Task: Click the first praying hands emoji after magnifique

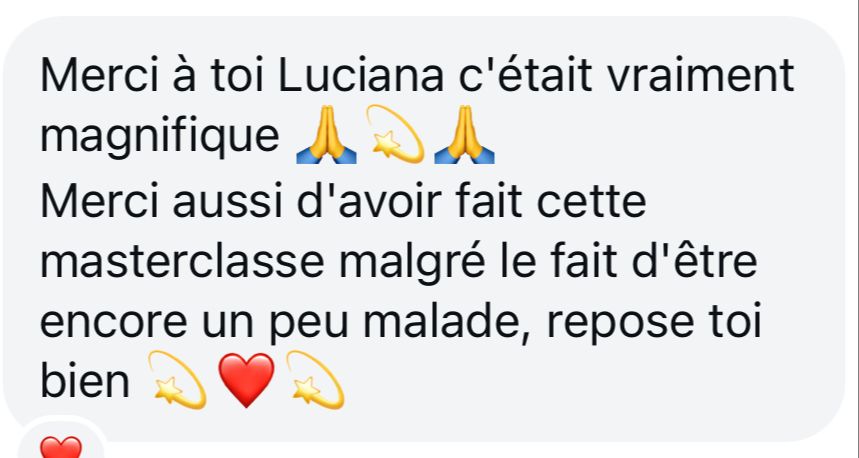Action: (x=327, y=134)
